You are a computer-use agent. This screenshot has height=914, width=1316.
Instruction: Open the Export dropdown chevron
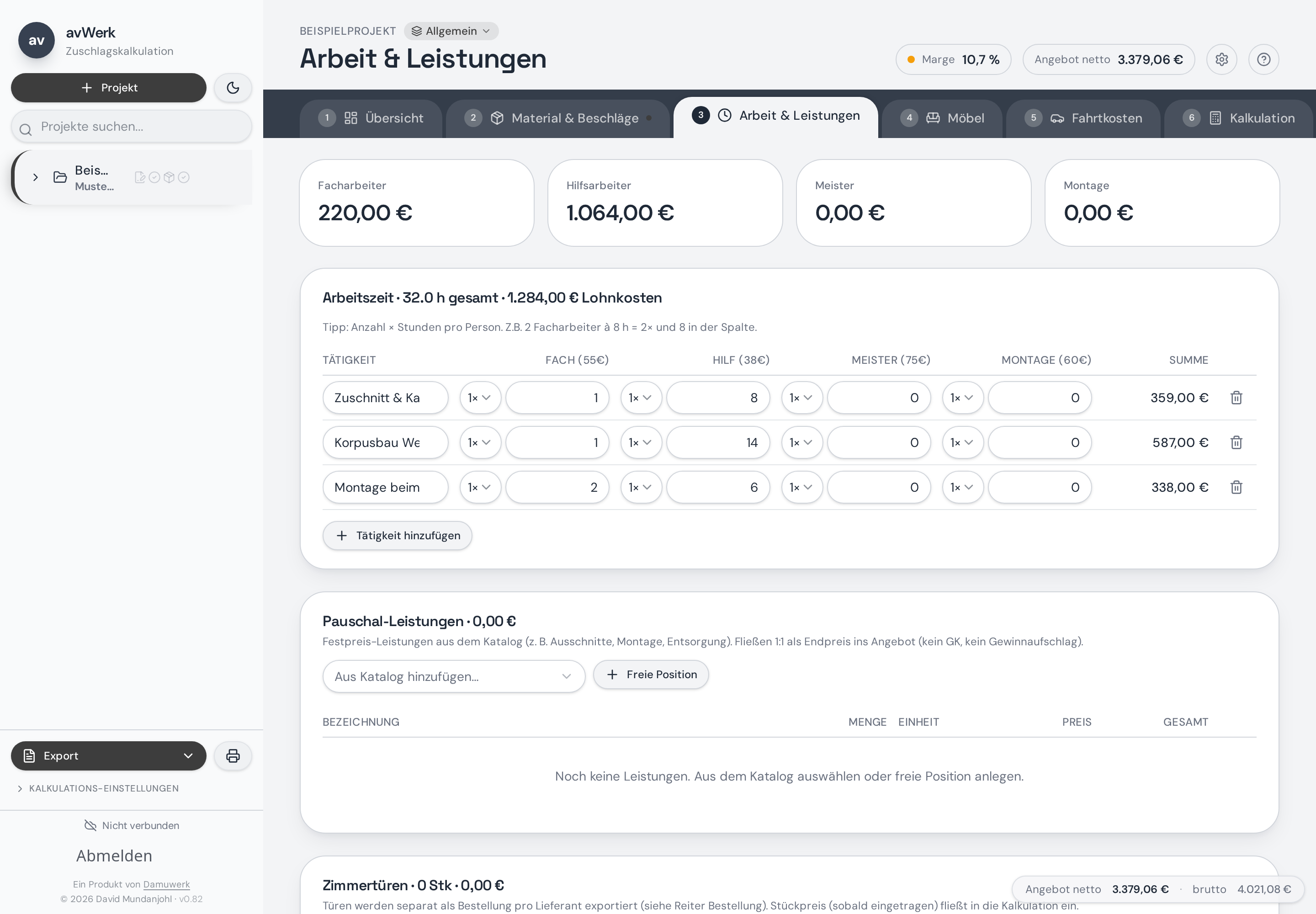tap(188, 756)
